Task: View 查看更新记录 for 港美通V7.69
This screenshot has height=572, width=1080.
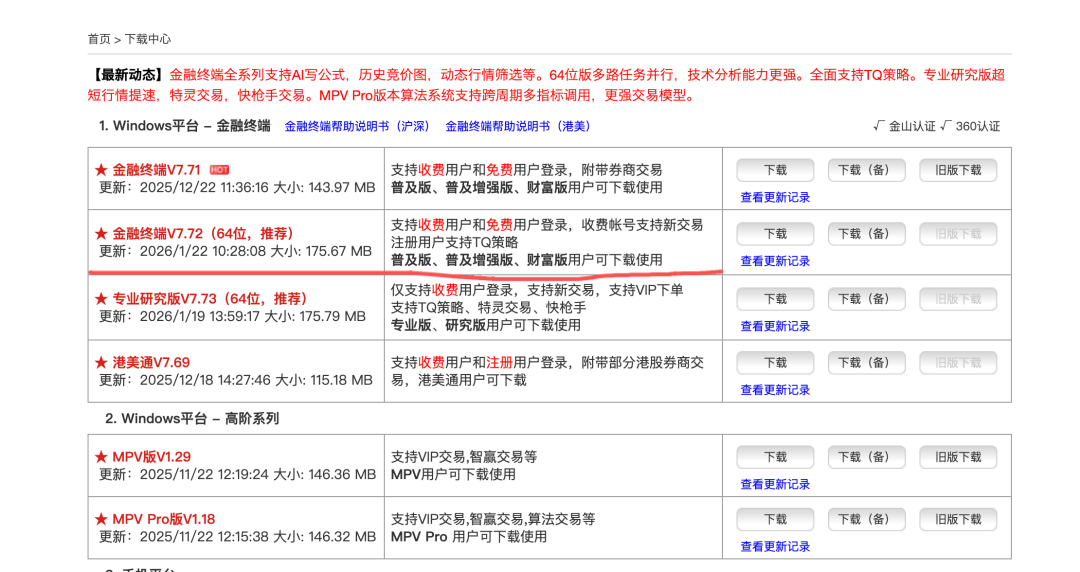Action: click(775, 390)
